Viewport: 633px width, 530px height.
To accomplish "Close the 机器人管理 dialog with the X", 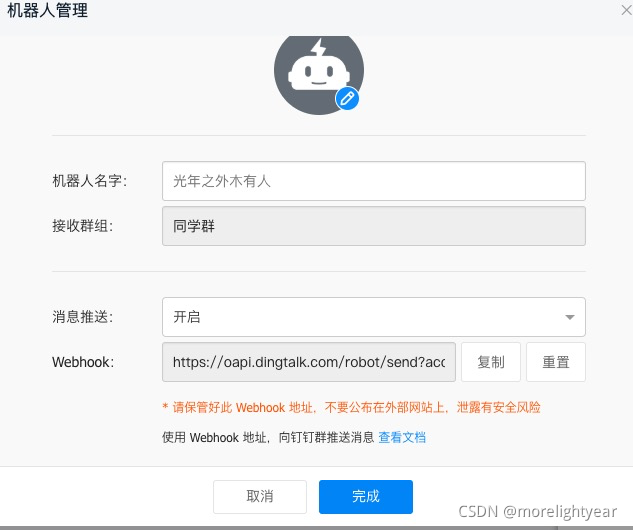I will pyautogui.click(x=627, y=10).
